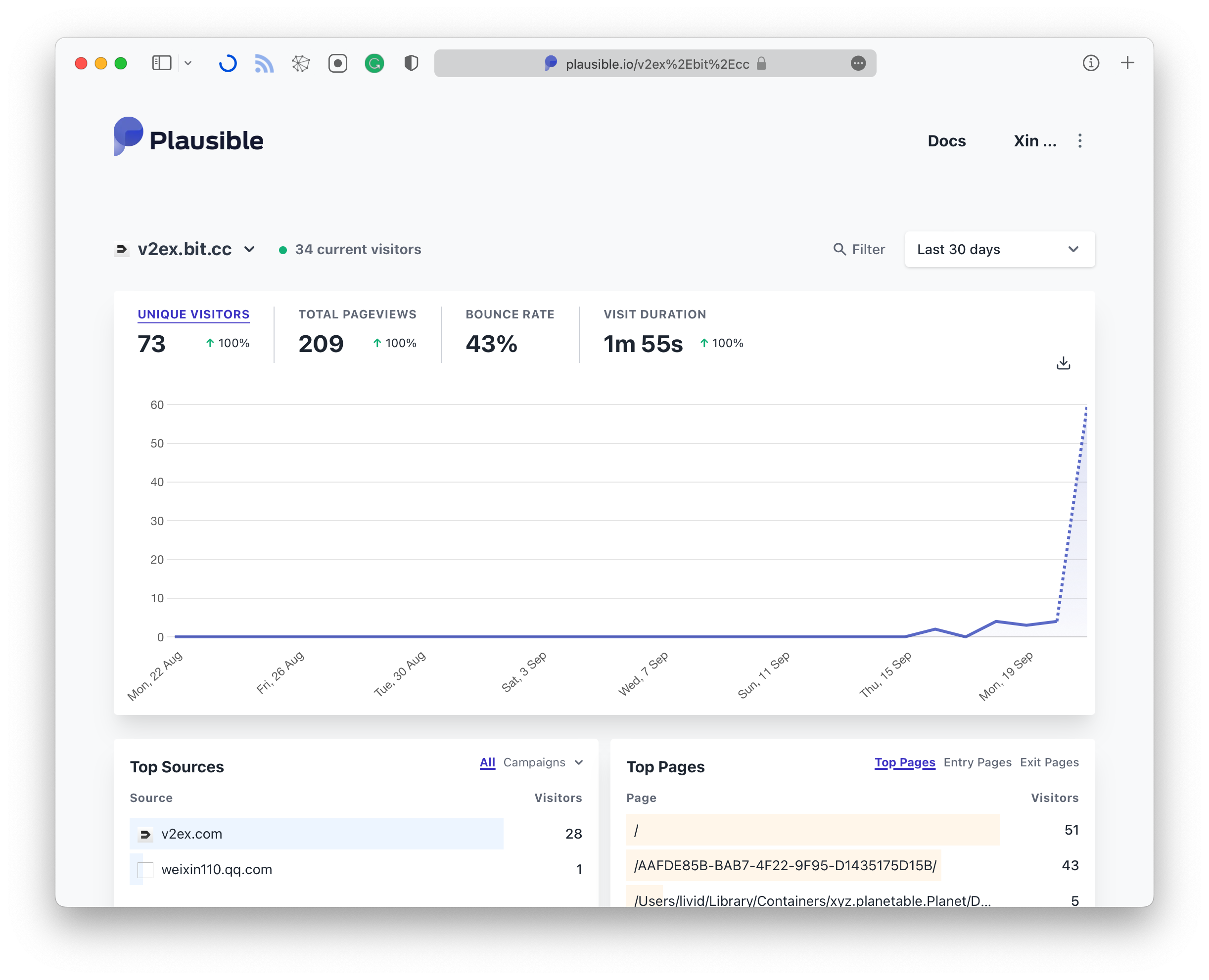Click the Plausible logo
The width and height of the screenshot is (1209, 980).
[x=188, y=137]
